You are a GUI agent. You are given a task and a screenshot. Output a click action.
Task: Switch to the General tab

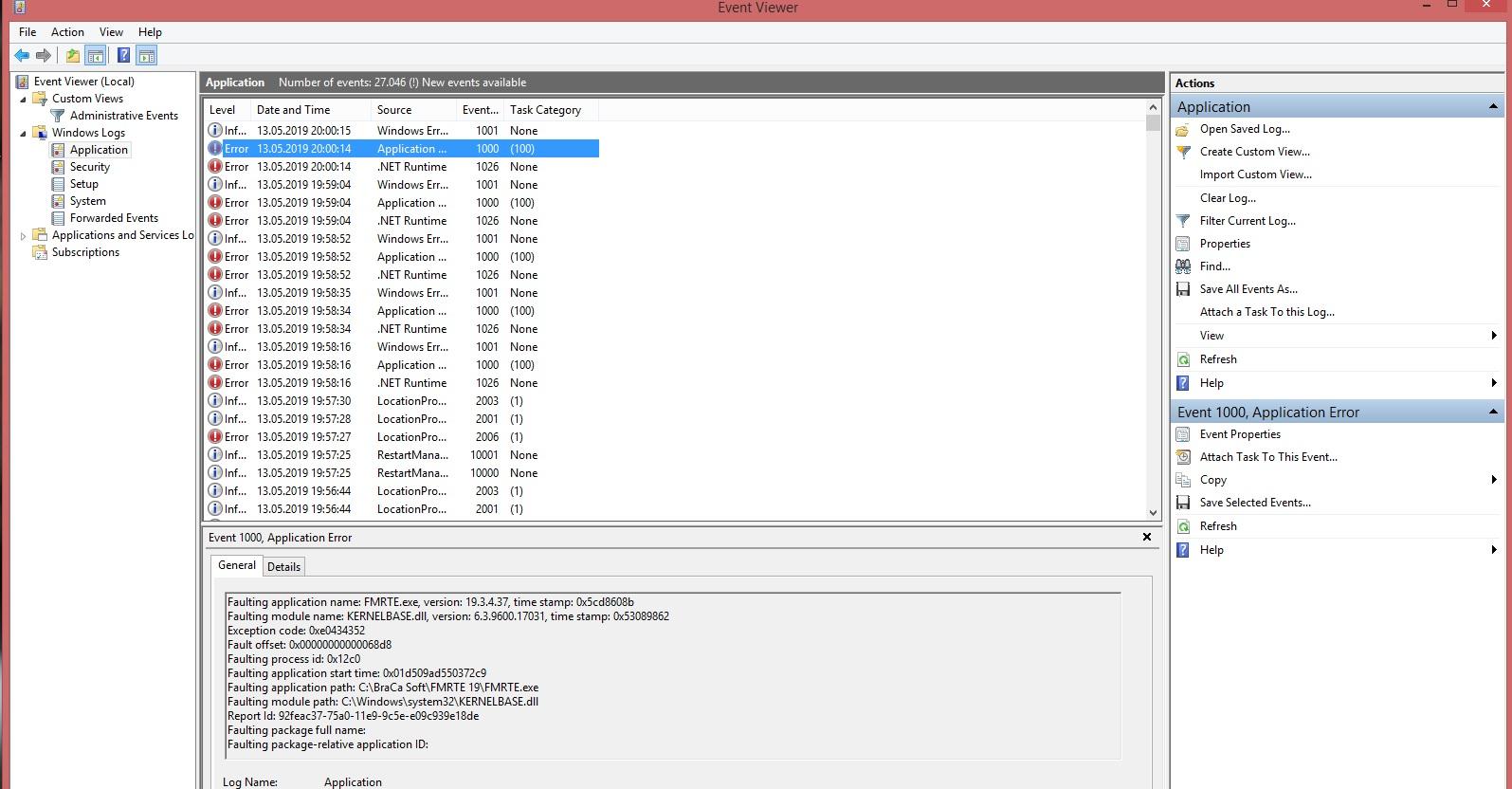click(x=237, y=565)
